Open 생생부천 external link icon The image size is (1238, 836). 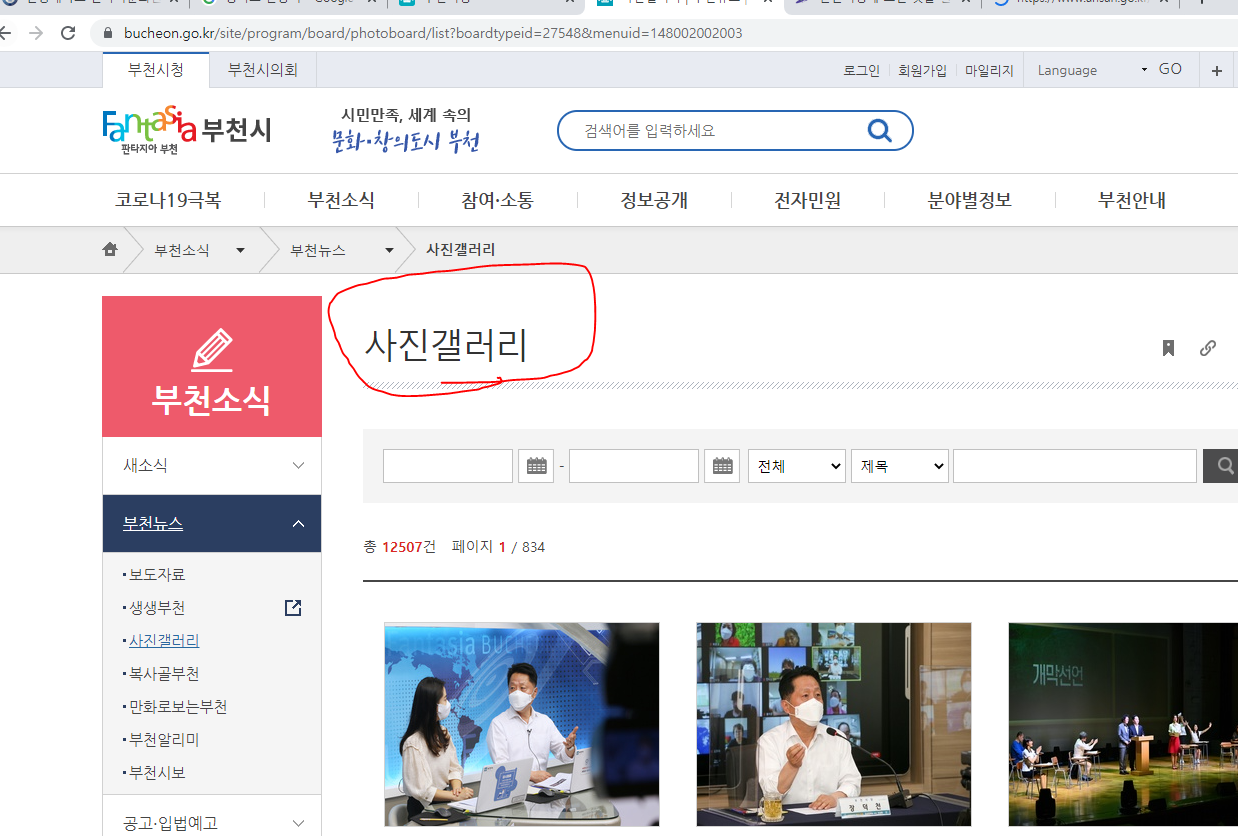[x=293, y=608]
